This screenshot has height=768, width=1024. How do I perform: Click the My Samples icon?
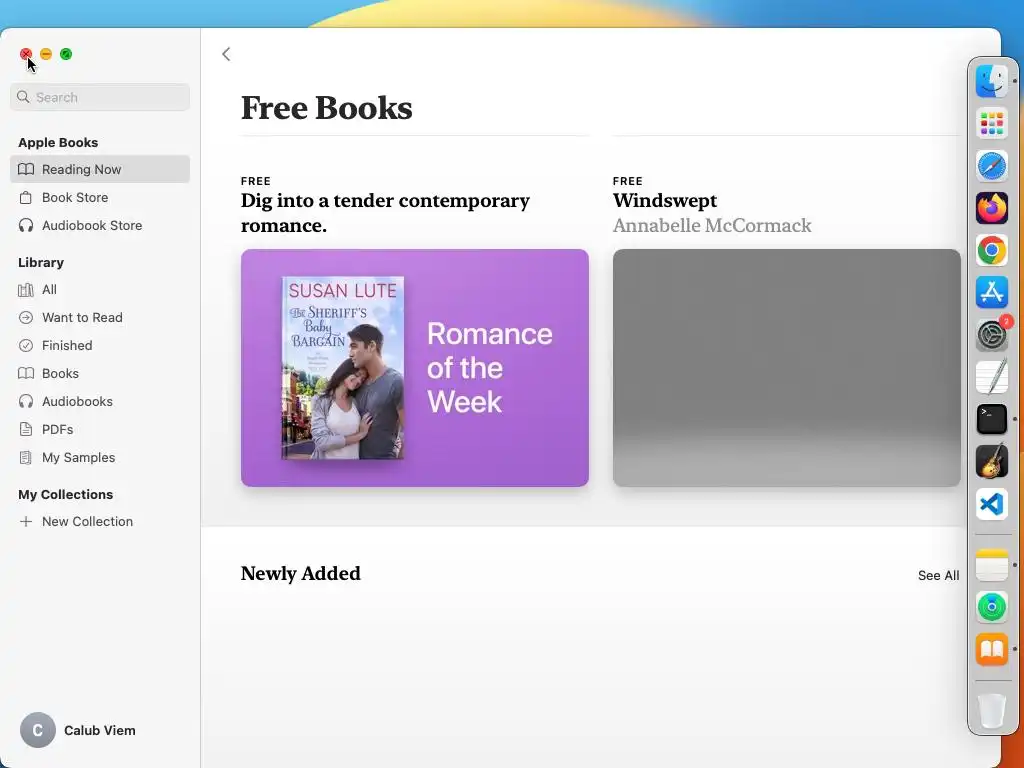(26, 458)
